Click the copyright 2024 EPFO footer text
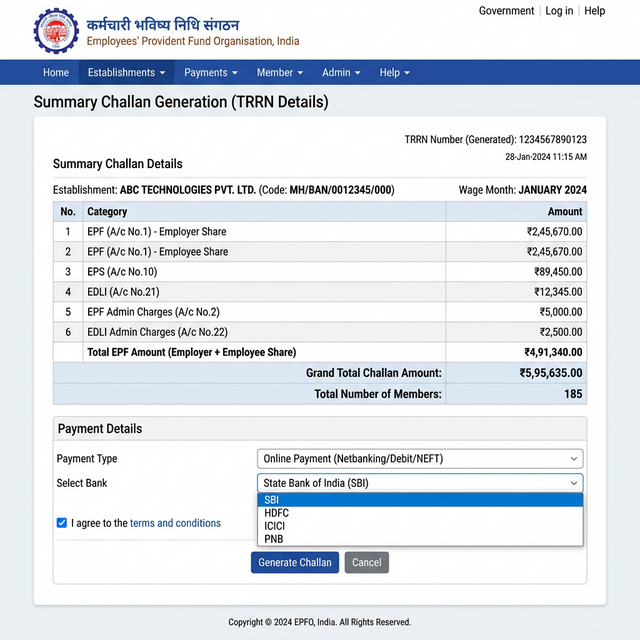640x640 pixels. (x=320, y=622)
